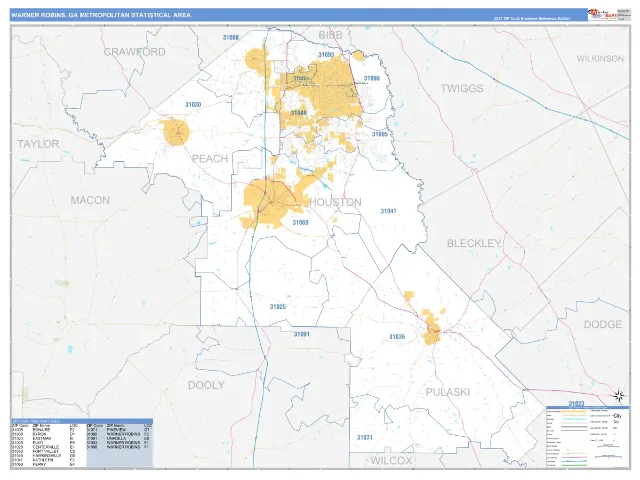Viewport: 640px width, 480px height.
Task: Select the WILKINSON county label
Action: [600, 59]
